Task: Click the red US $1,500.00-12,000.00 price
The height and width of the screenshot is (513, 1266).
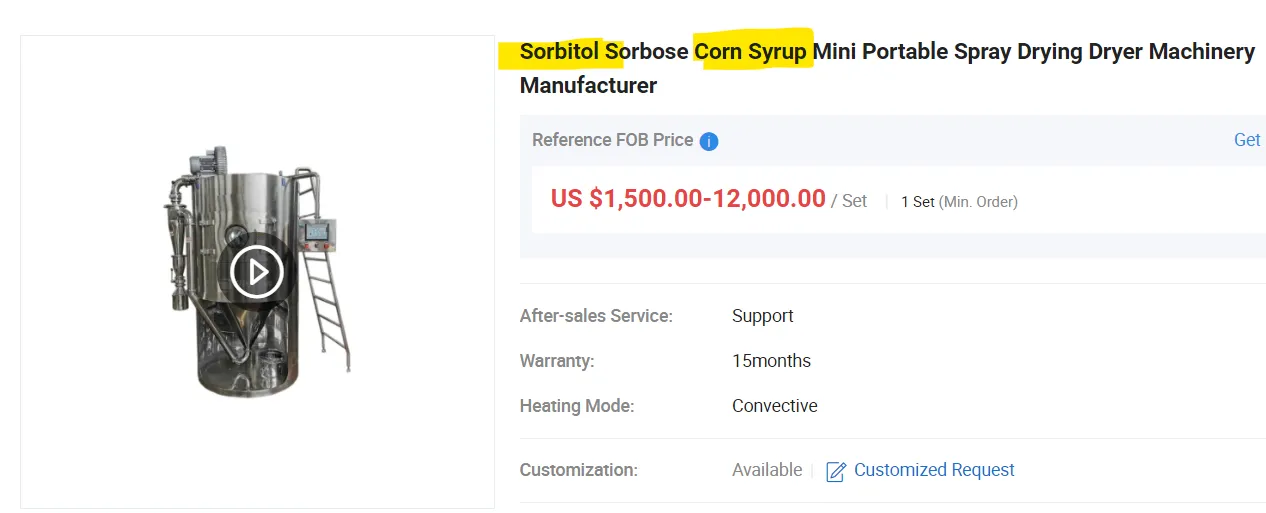Action: click(x=688, y=199)
